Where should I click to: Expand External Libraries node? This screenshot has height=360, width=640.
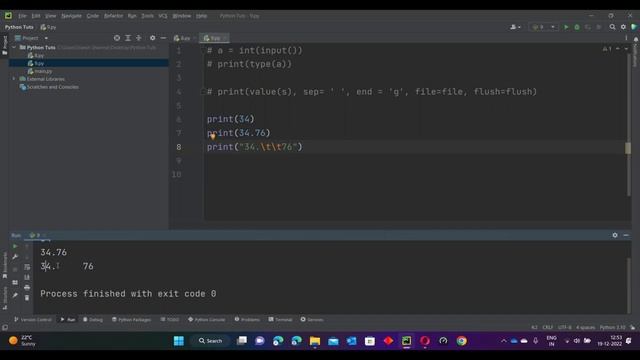[14, 79]
